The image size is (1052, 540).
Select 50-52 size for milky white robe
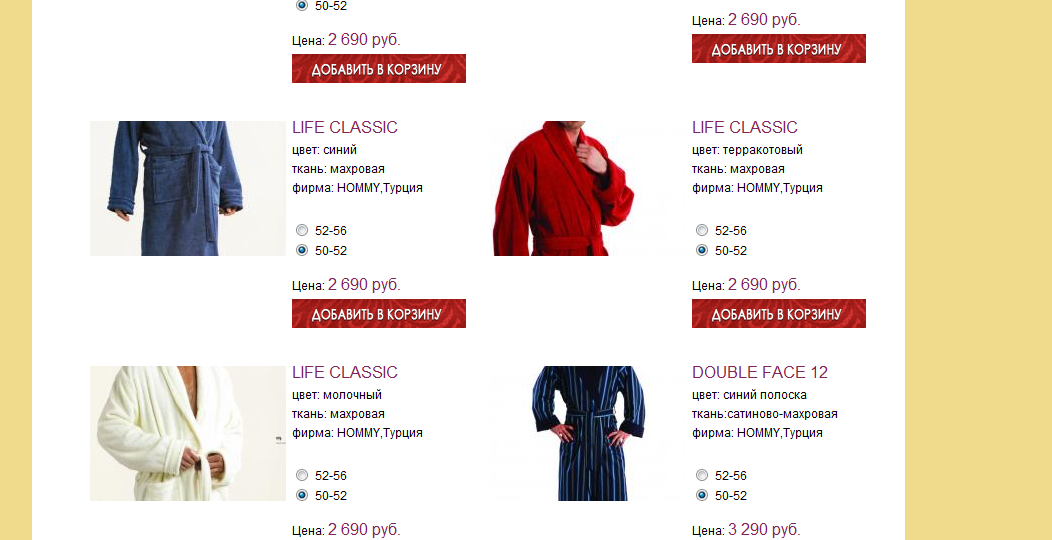pos(302,495)
